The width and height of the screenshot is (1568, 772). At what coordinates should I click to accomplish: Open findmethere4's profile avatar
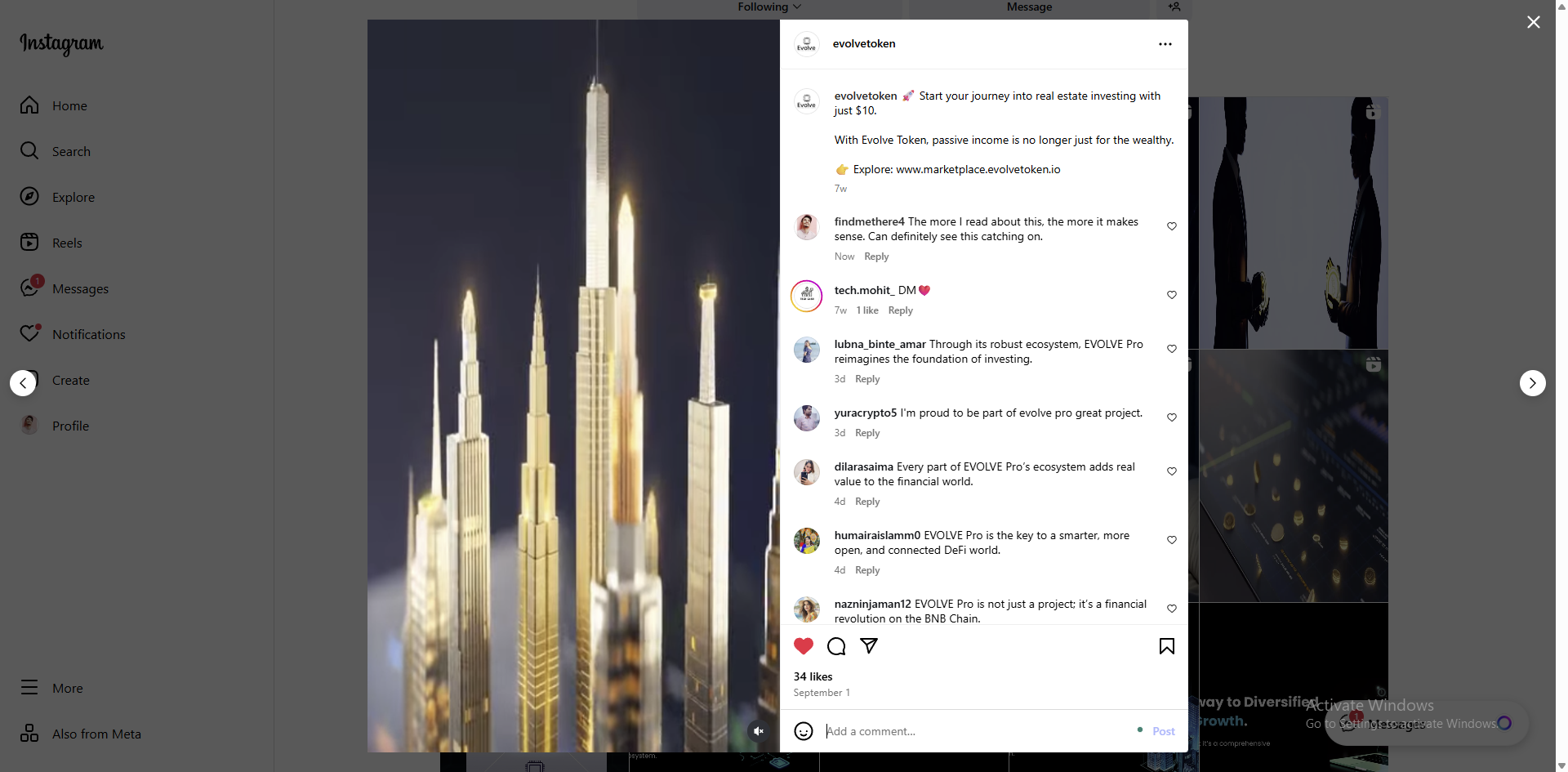coord(807,227)
